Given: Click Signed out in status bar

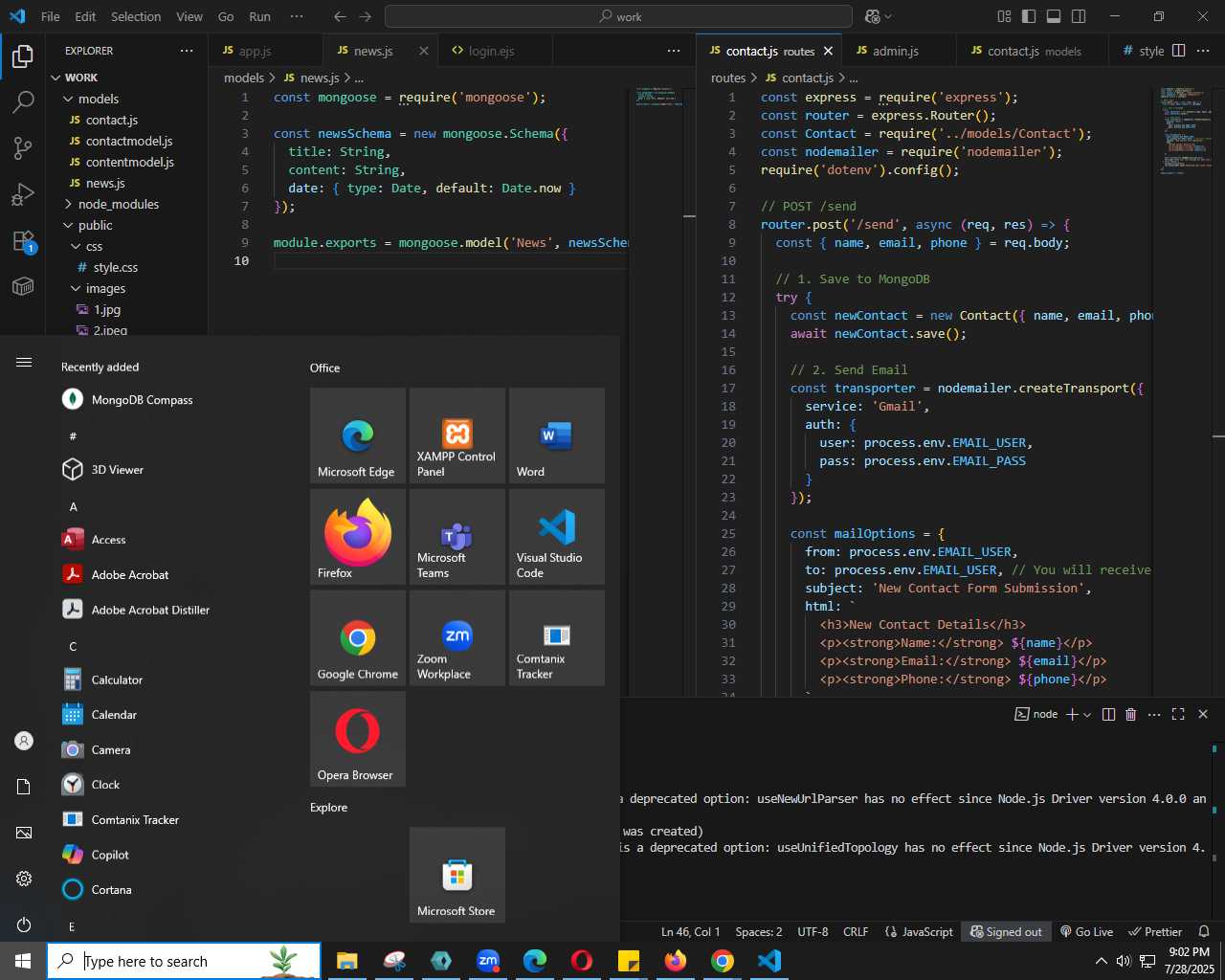Looking at the screenshot, I should [x=1006, y=931].
